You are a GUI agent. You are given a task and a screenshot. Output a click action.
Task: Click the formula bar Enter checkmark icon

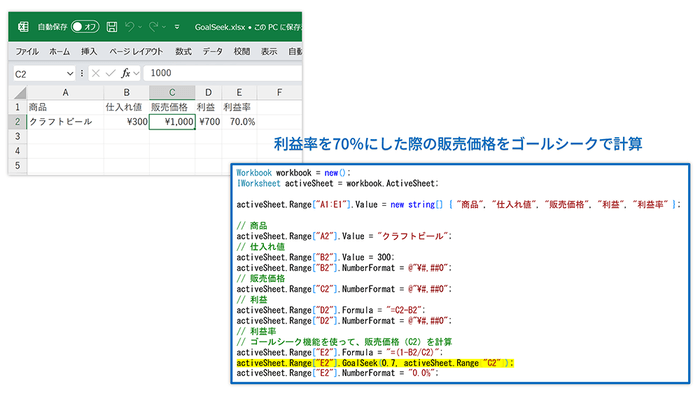tap(110, 73)
